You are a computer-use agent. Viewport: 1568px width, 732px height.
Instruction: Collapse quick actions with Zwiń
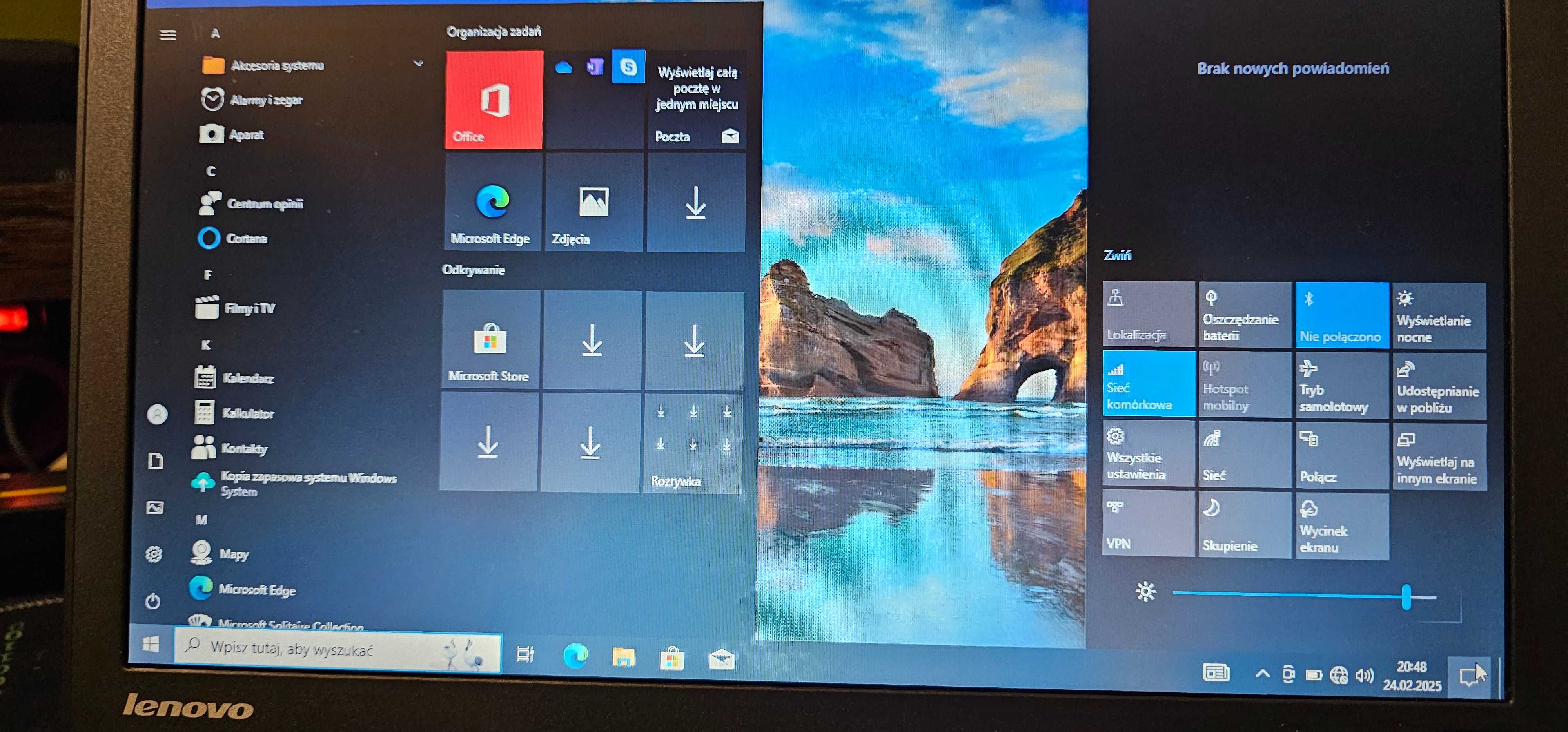pos(1118,255)
